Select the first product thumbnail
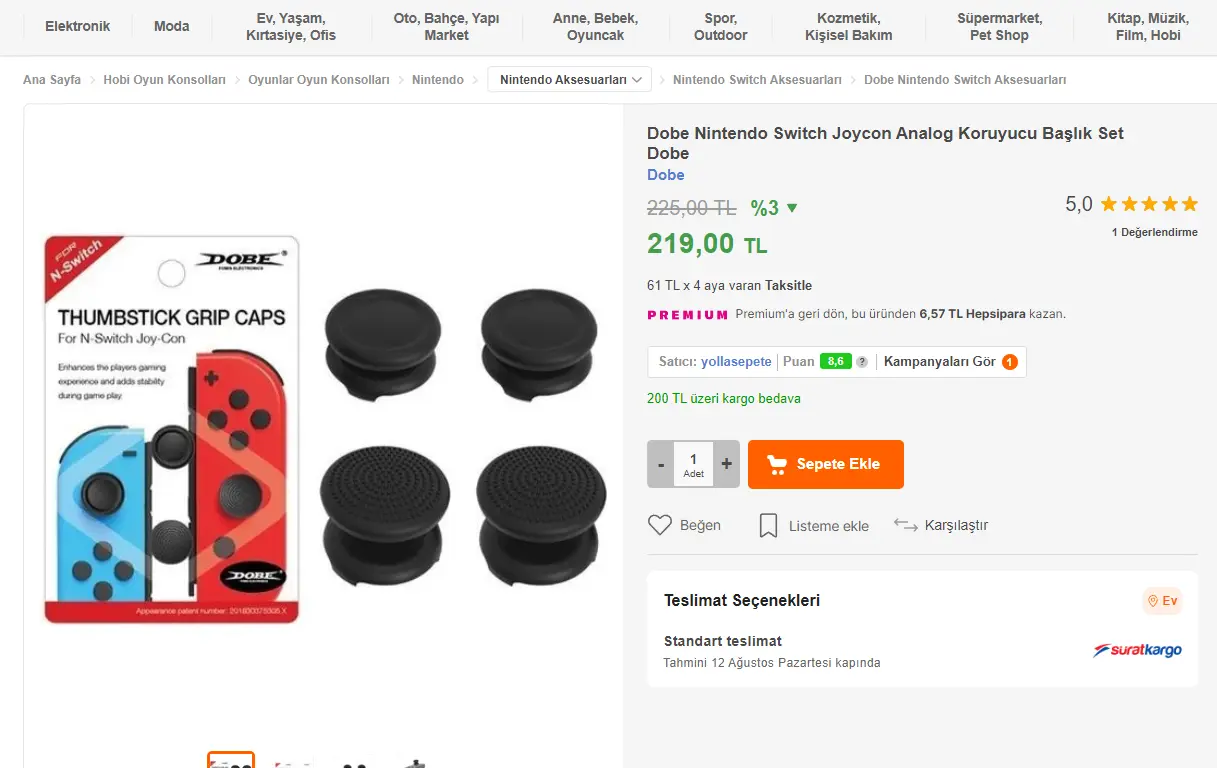Viewport: 1217px width, 768px height. (x=231, y=760)
